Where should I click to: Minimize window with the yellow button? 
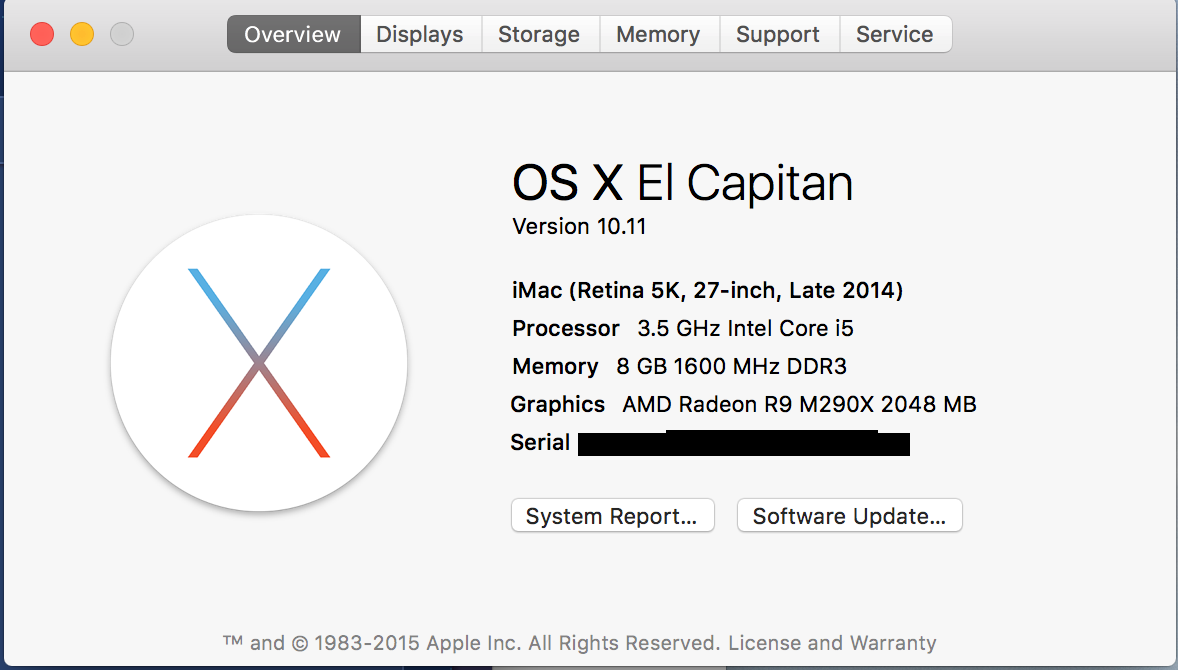tap(82, 35)
